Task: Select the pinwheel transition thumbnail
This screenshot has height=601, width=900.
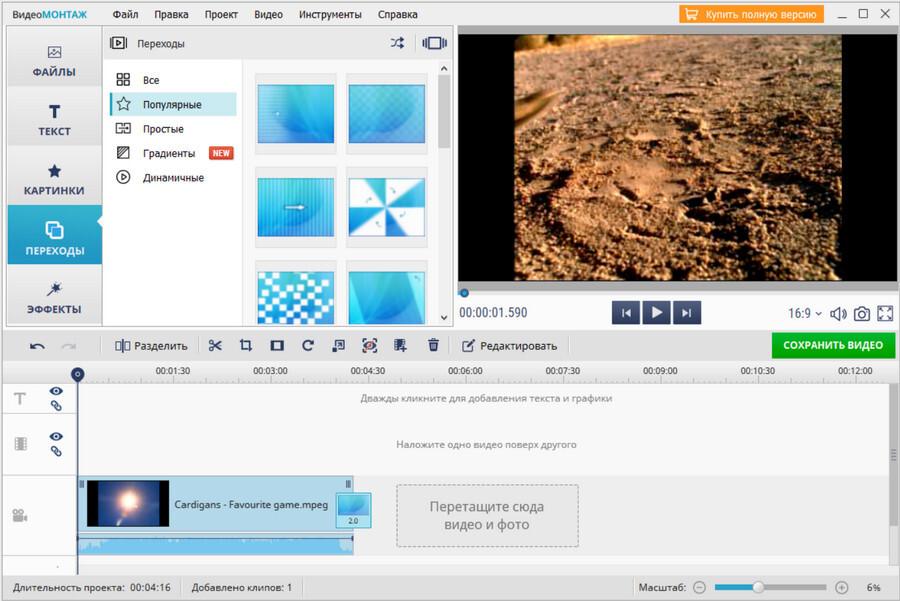Action: click(x=386, y=207)
